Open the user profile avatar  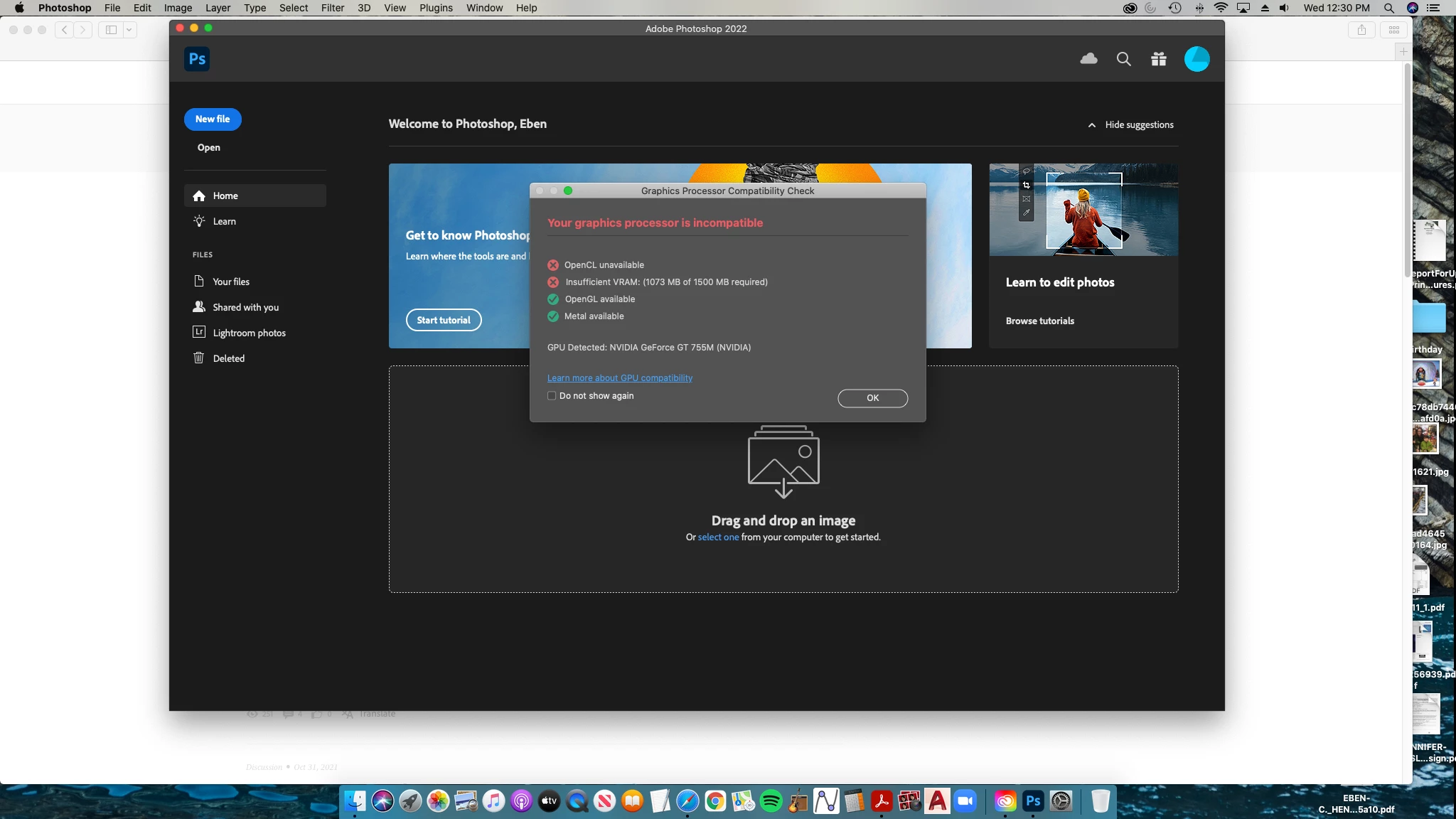1197,59
